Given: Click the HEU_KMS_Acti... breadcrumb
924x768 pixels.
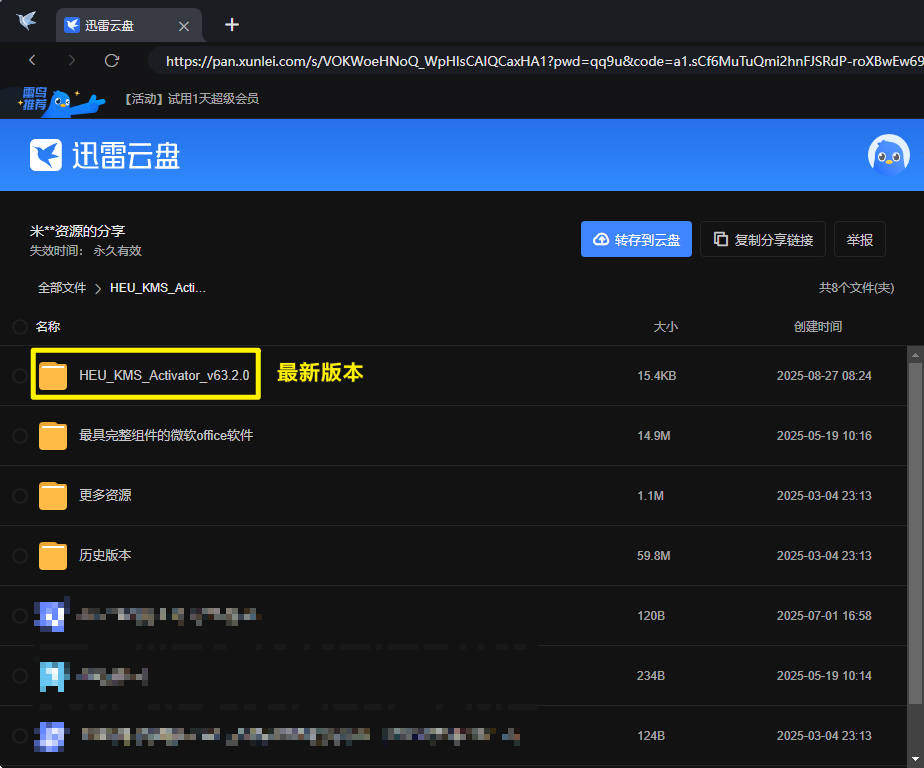Looking at the screenshot, I should [x=158, y=288].
